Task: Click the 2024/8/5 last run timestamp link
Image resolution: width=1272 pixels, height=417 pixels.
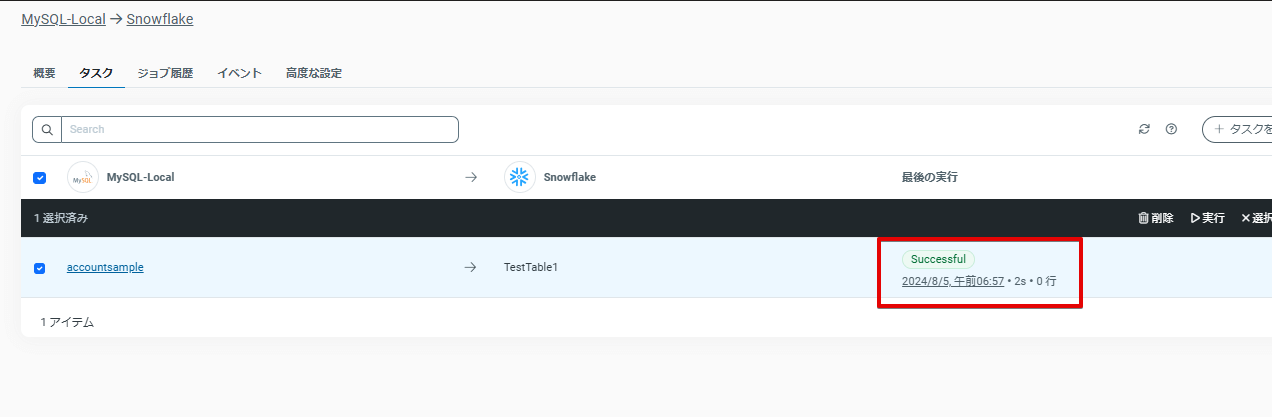Action: tap(952, 281)
